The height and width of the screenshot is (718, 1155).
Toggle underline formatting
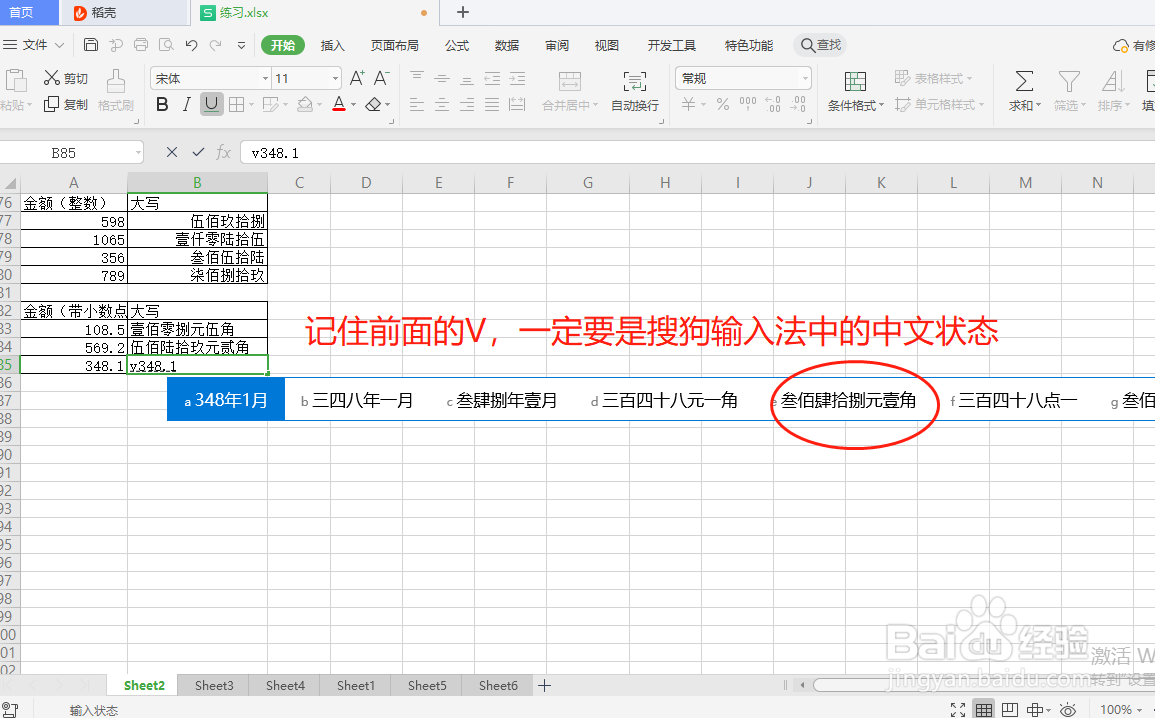pos(210,104)
